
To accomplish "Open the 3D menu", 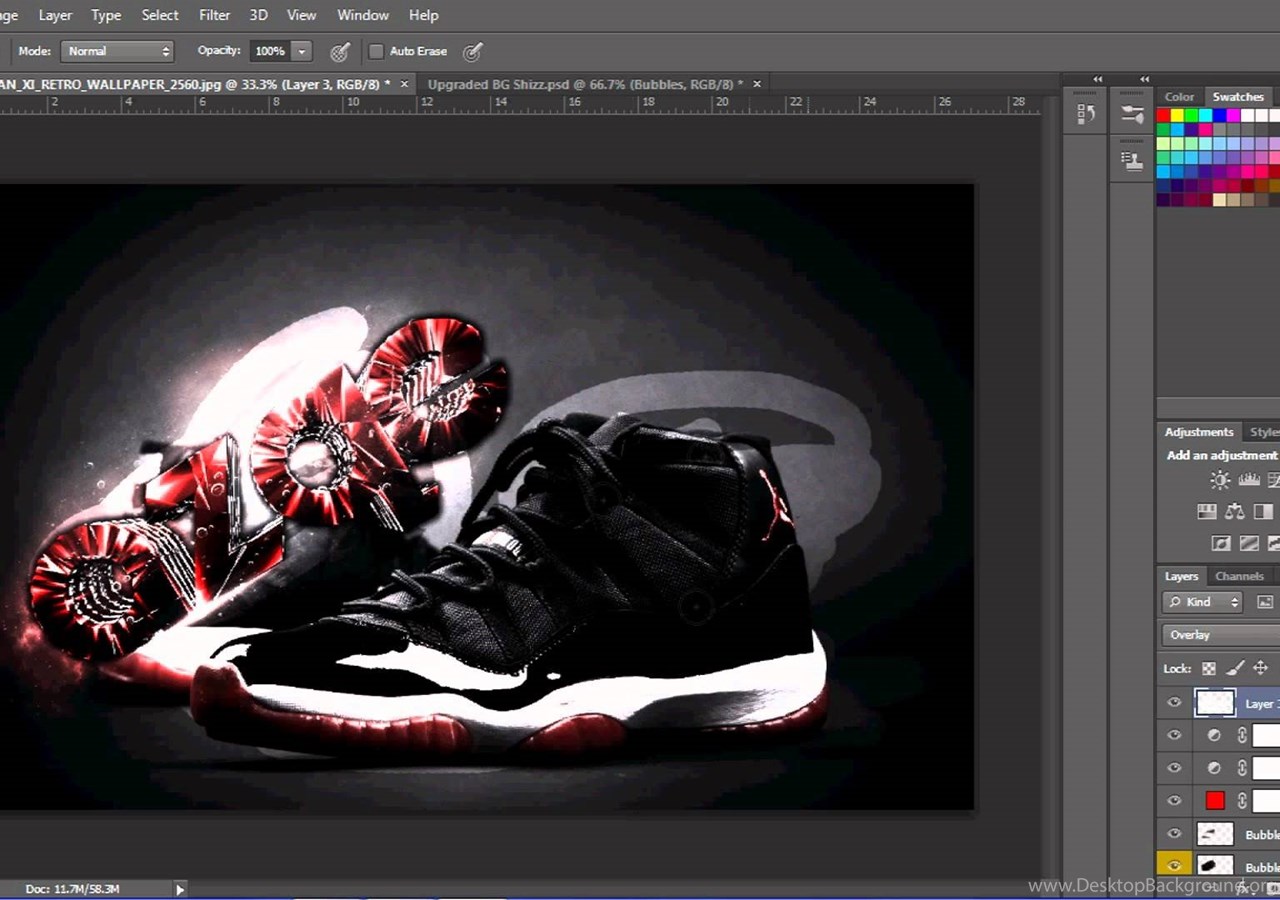I will pos(258,15).
